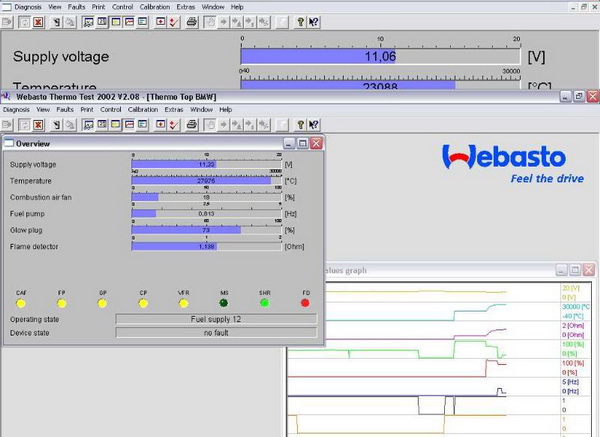Click the yellow question mark help icon in the back window toolbar

301,22
